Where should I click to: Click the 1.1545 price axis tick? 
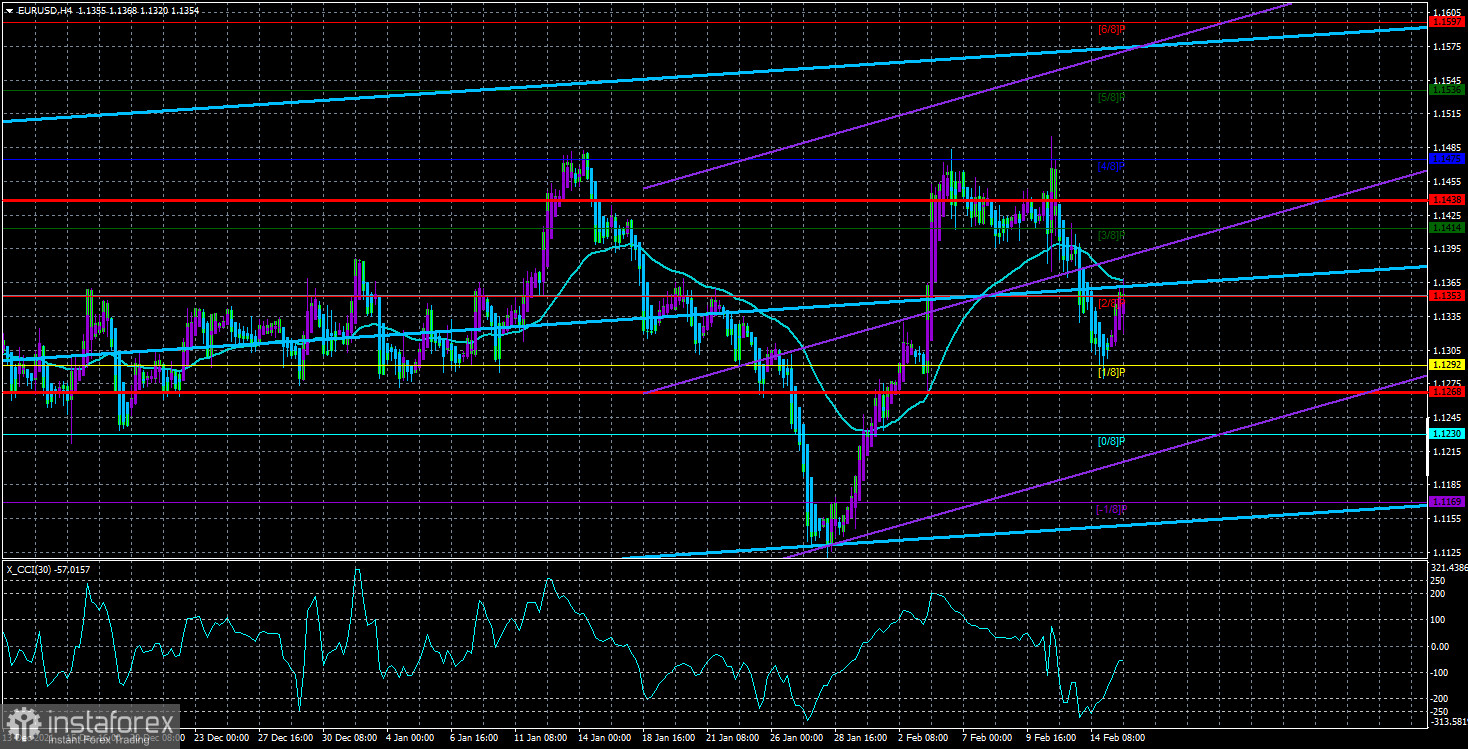1445,80
